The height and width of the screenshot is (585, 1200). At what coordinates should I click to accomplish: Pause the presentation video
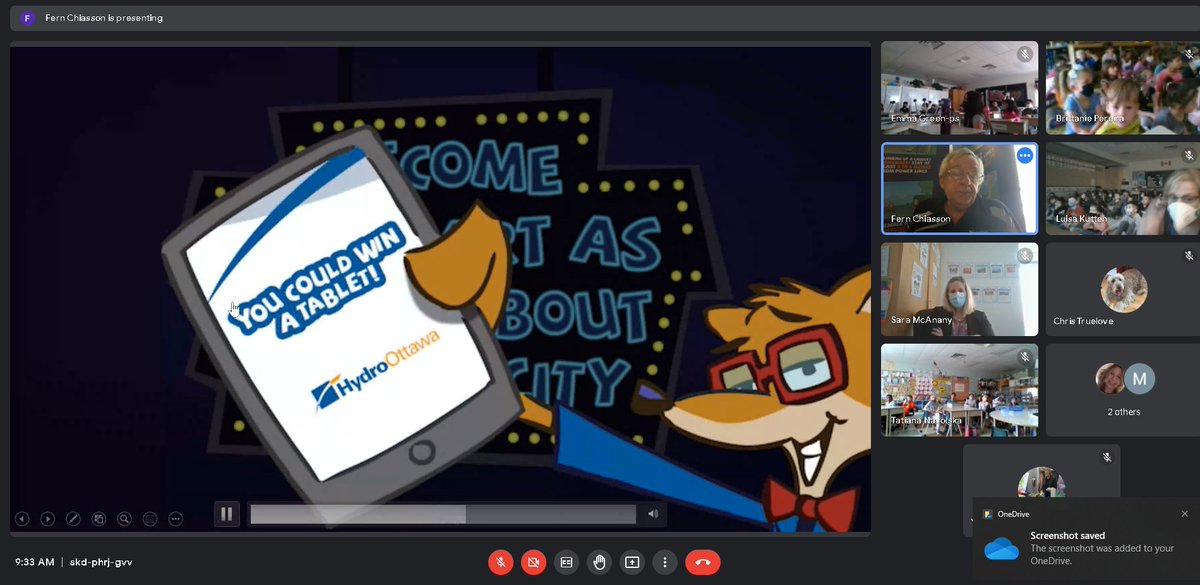click(x=227, y=514)
